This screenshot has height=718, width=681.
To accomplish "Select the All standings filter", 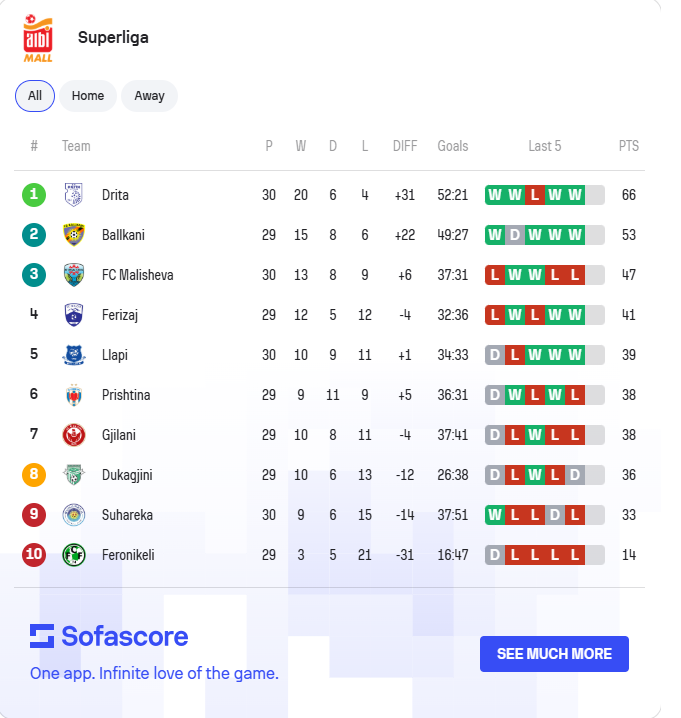I will point(35,96).
